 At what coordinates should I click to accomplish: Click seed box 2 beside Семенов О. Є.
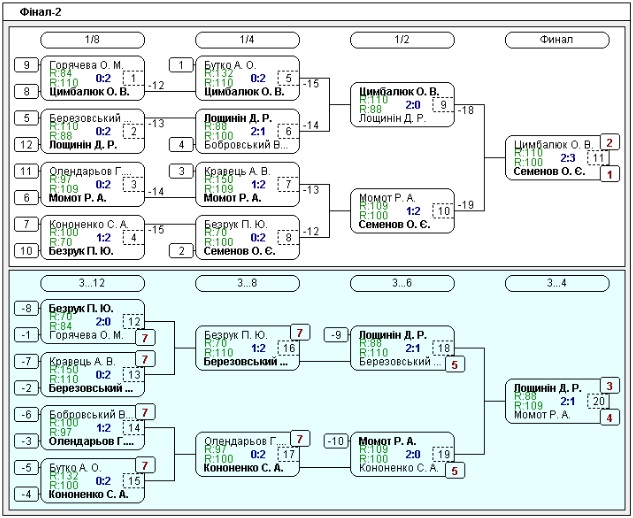tap(181, 251)
